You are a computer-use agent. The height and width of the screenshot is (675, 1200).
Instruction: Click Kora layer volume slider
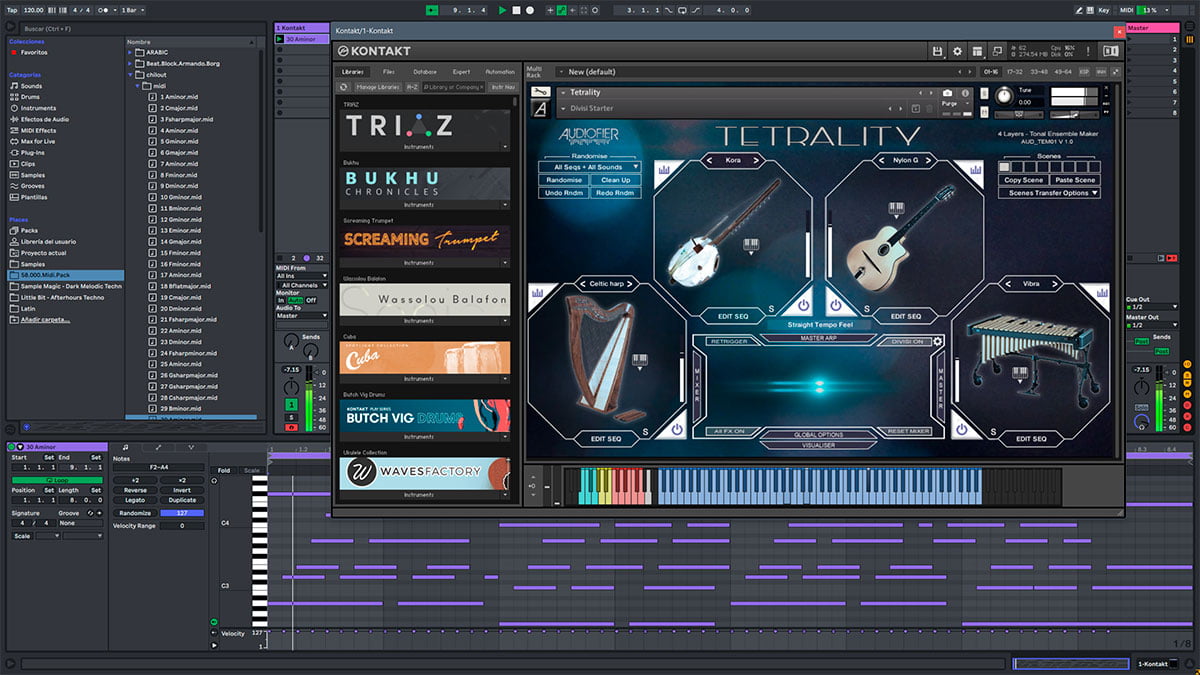pyautogui.click(x=809, y=242)
